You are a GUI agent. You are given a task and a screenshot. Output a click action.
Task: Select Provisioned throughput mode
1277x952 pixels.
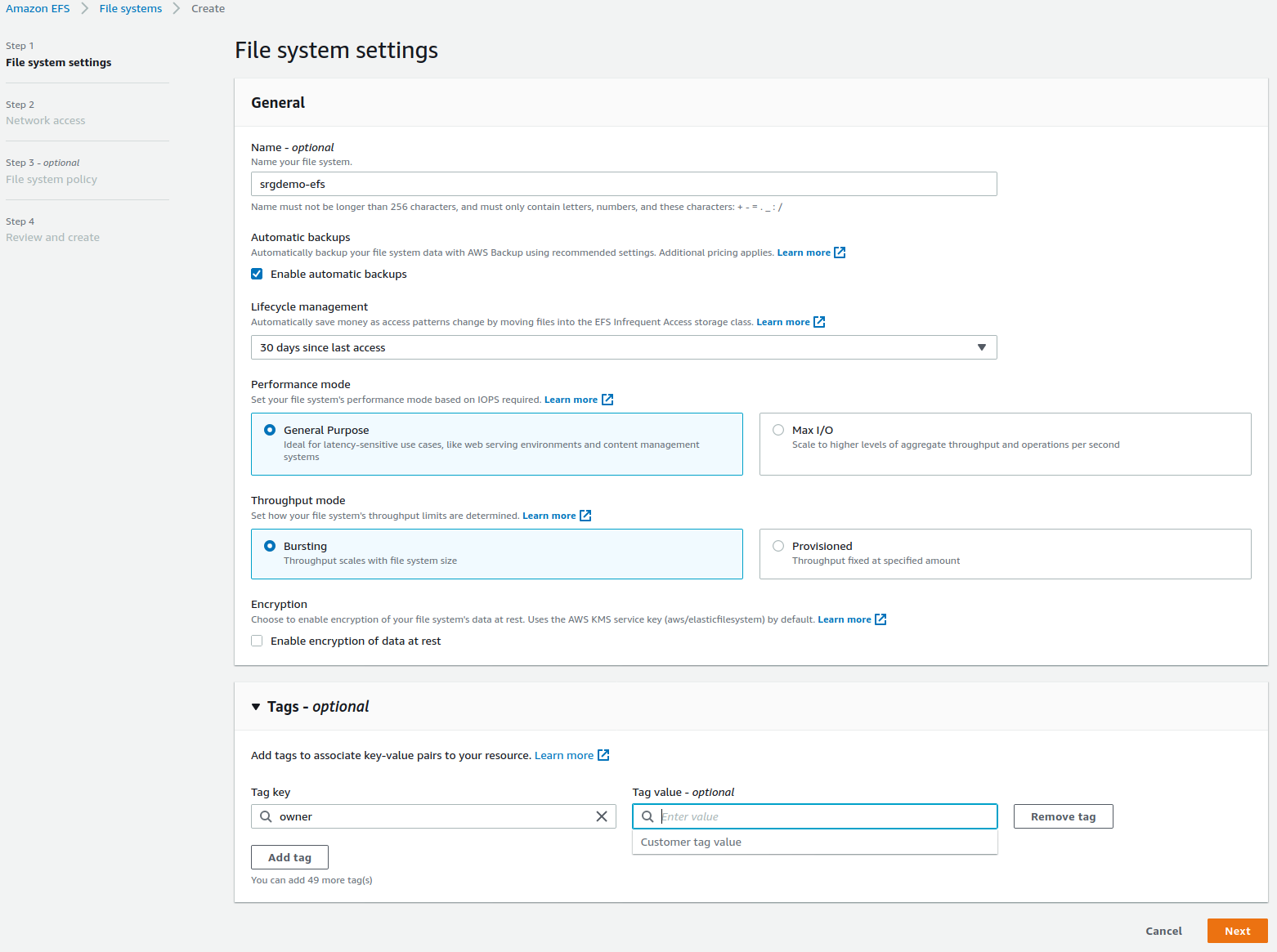click(778, 546)
